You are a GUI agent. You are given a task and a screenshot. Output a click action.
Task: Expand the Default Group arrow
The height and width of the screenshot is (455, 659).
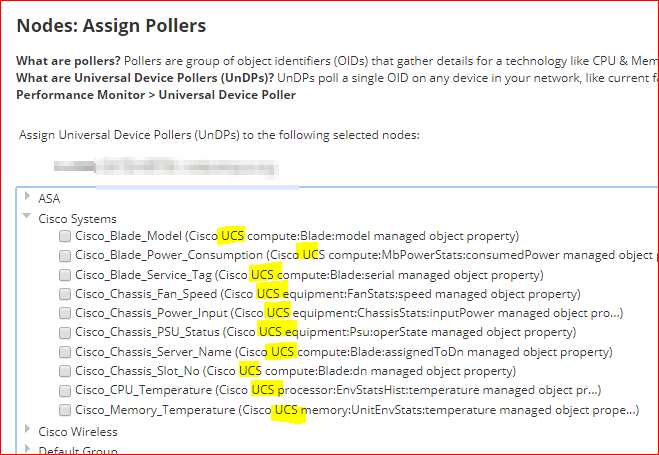(x=27, y=448)
